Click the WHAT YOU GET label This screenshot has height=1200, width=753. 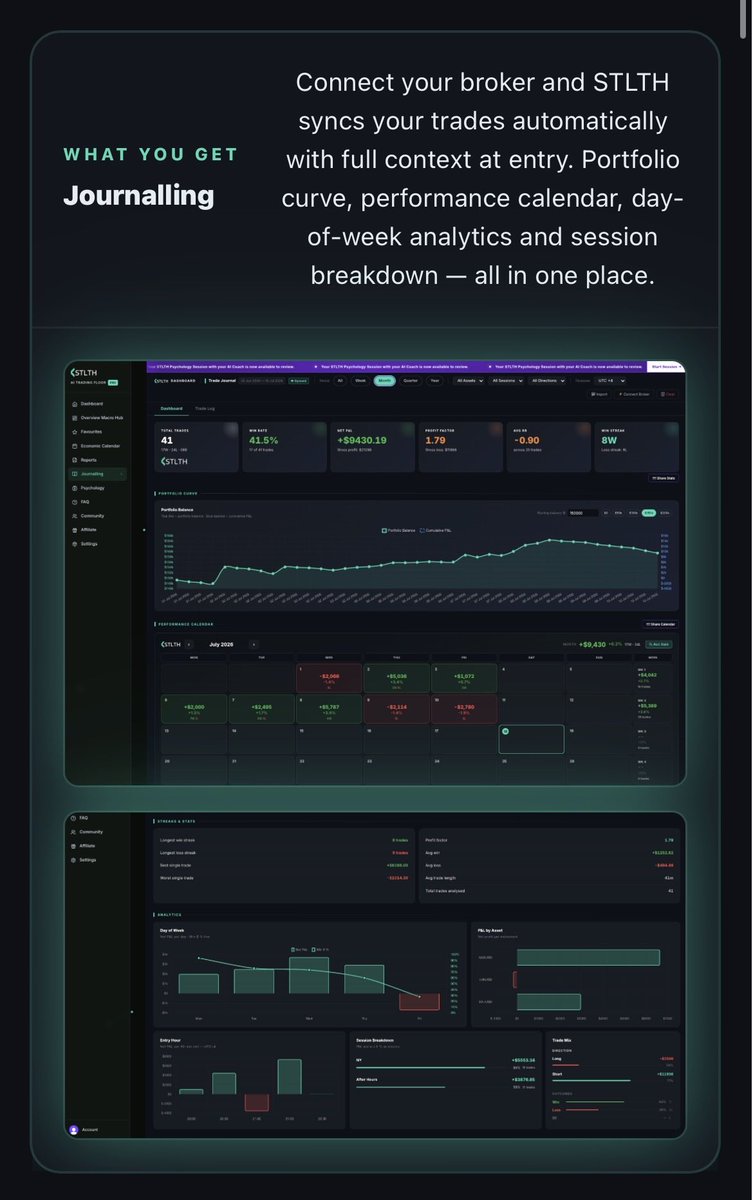[x=151, y=154]
